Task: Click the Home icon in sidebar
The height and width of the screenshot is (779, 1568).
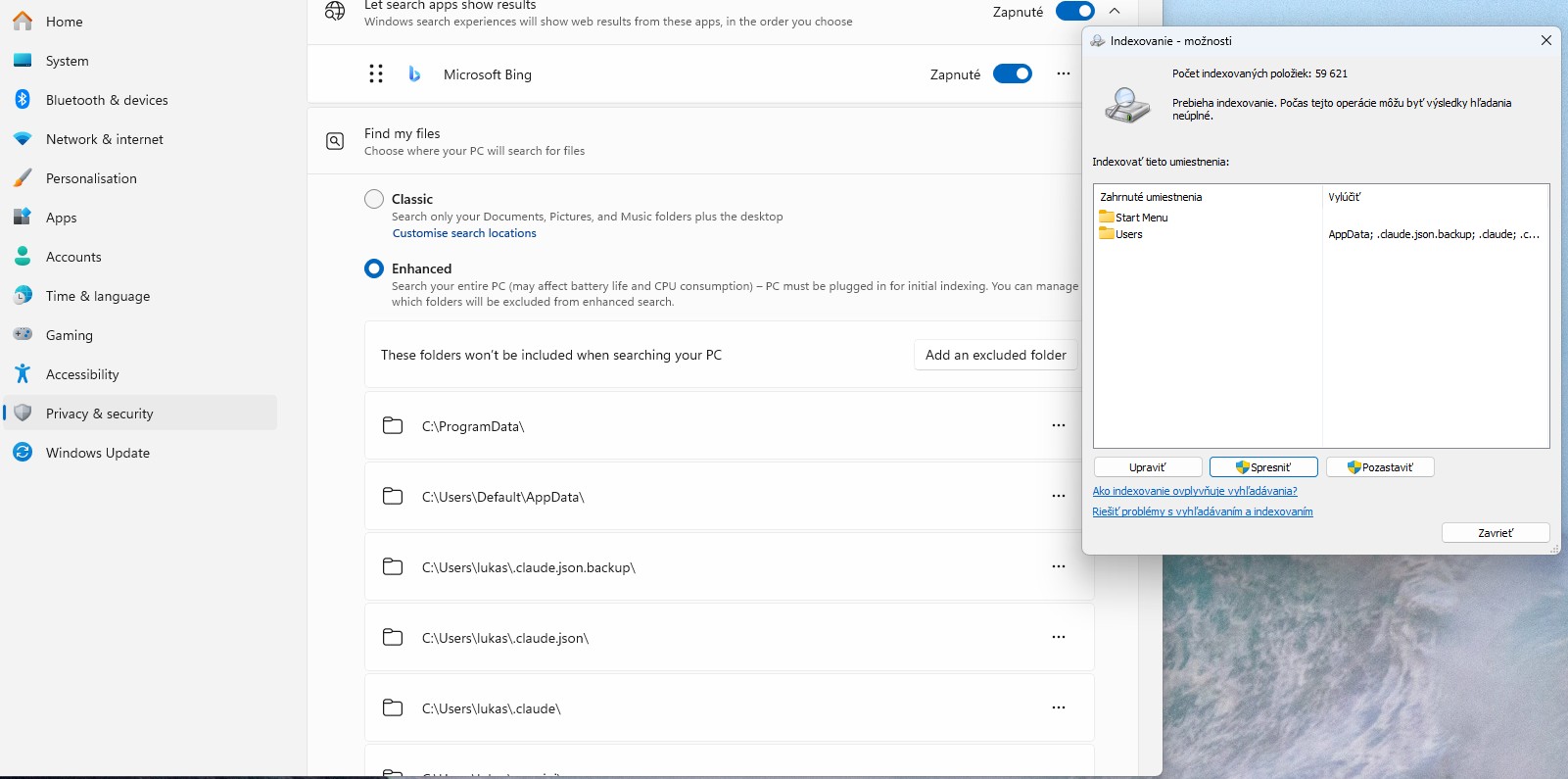Action: pos(23,22)
